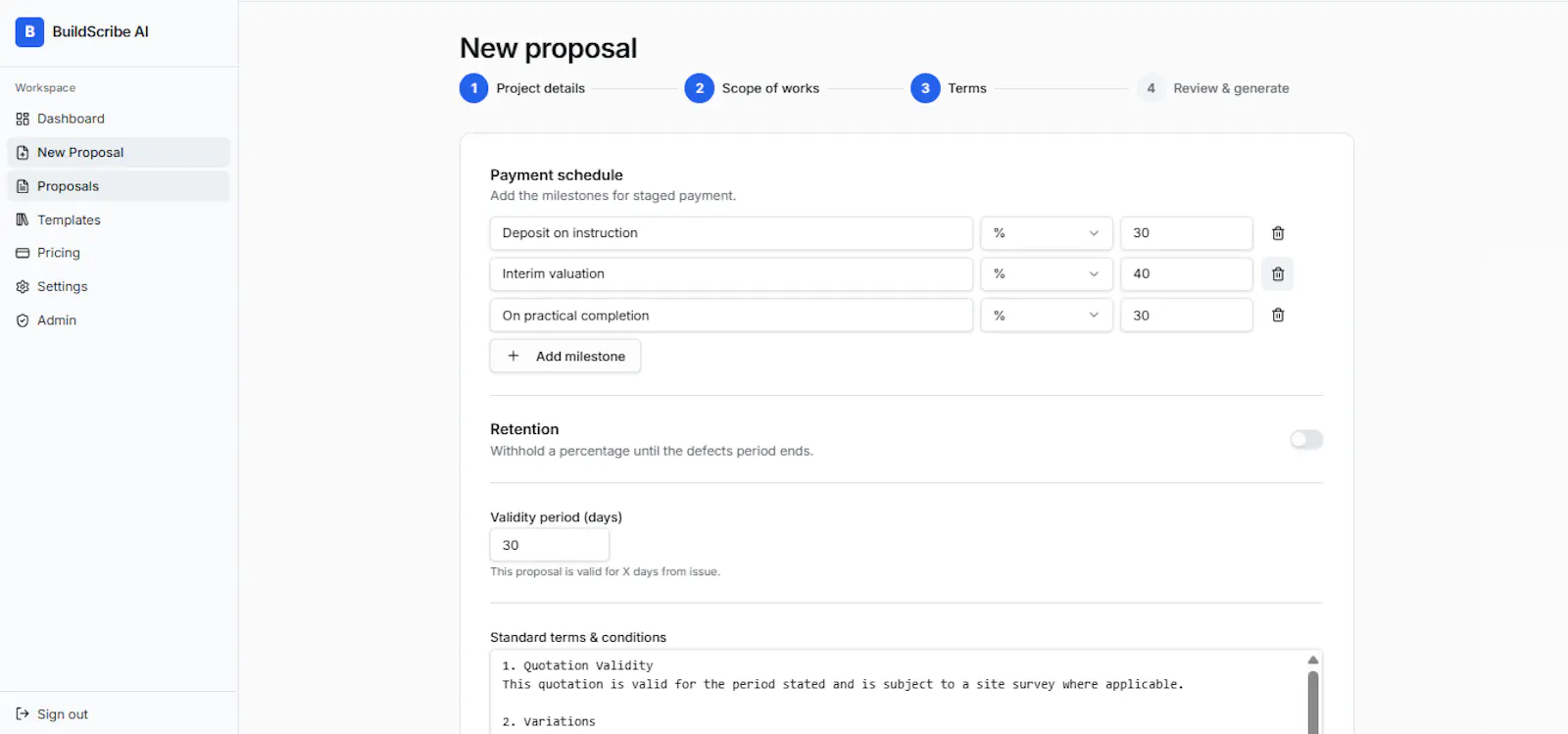Click the Proposals file icon in sidebar
This screenshot has width=1568, height=734.
tap(23, 186)
